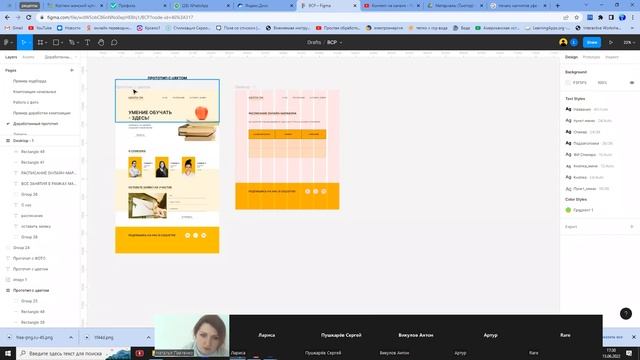640x360 pixels.
Task: Open a new browser tab
Action: coord(558,6)
